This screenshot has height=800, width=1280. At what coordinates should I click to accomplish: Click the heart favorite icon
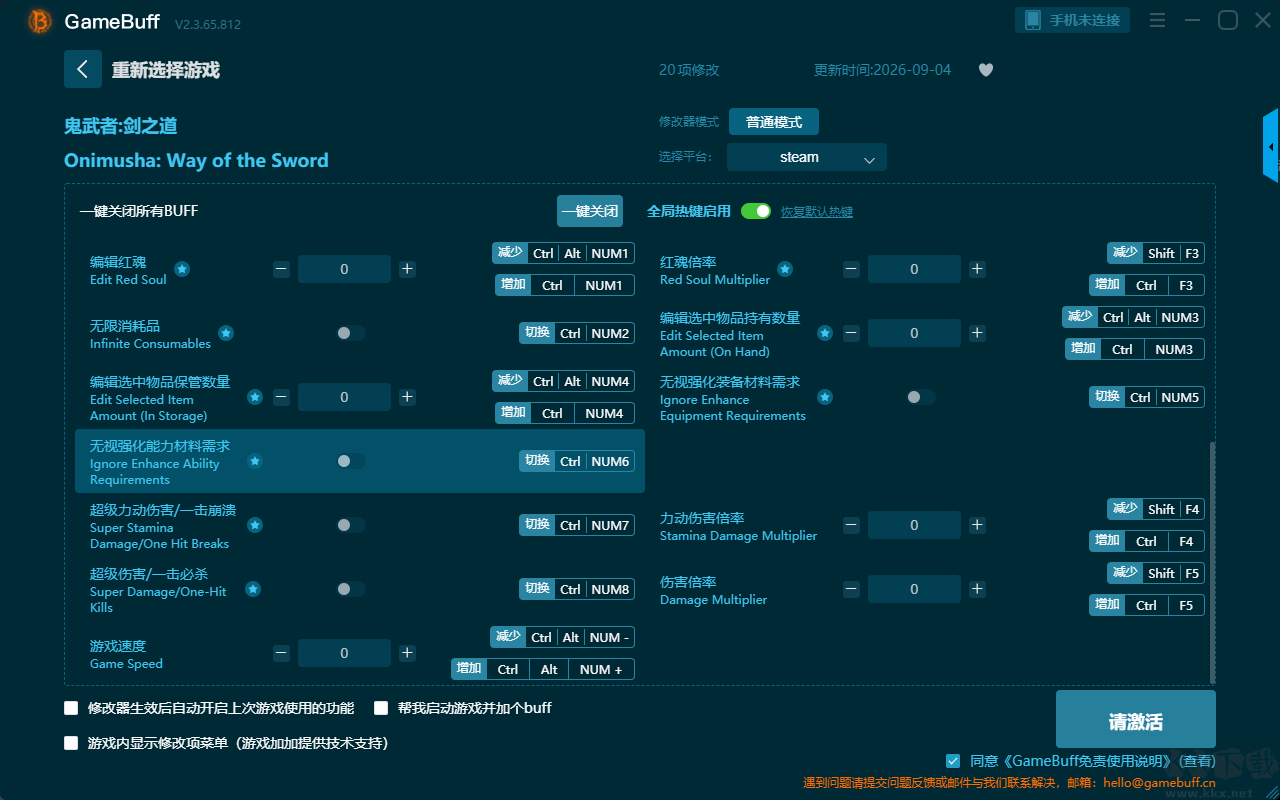click(986, 70)
